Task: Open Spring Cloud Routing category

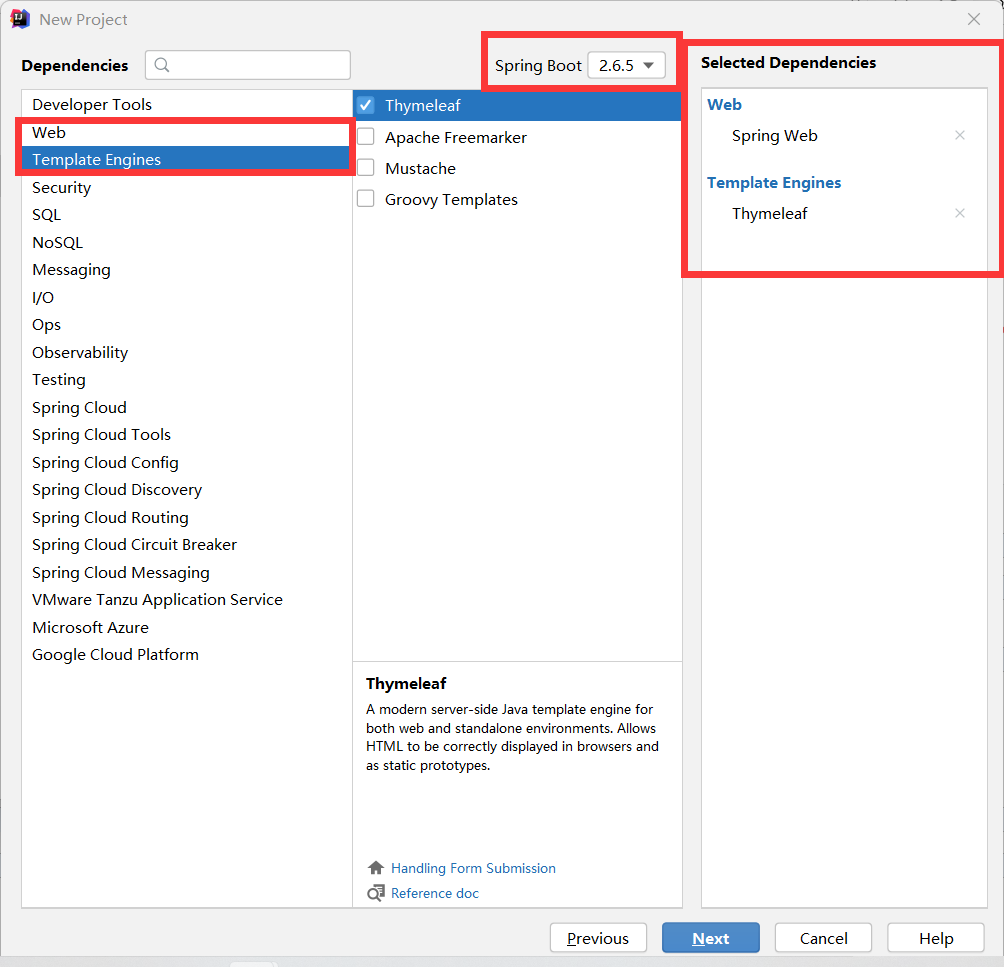Action: pyautogui.click(x=186, y=517)
